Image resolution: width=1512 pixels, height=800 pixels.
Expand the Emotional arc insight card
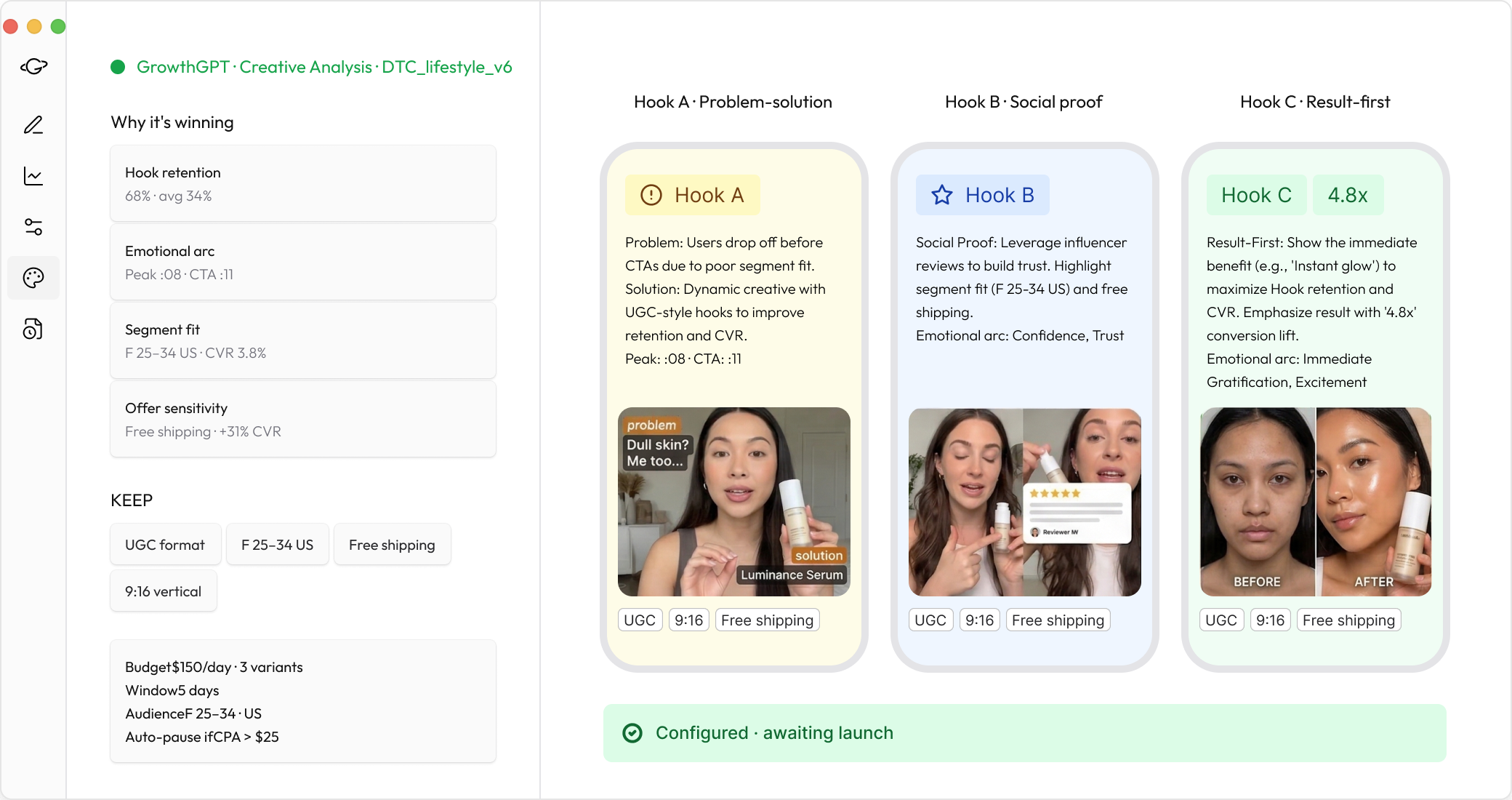(302, 262)
